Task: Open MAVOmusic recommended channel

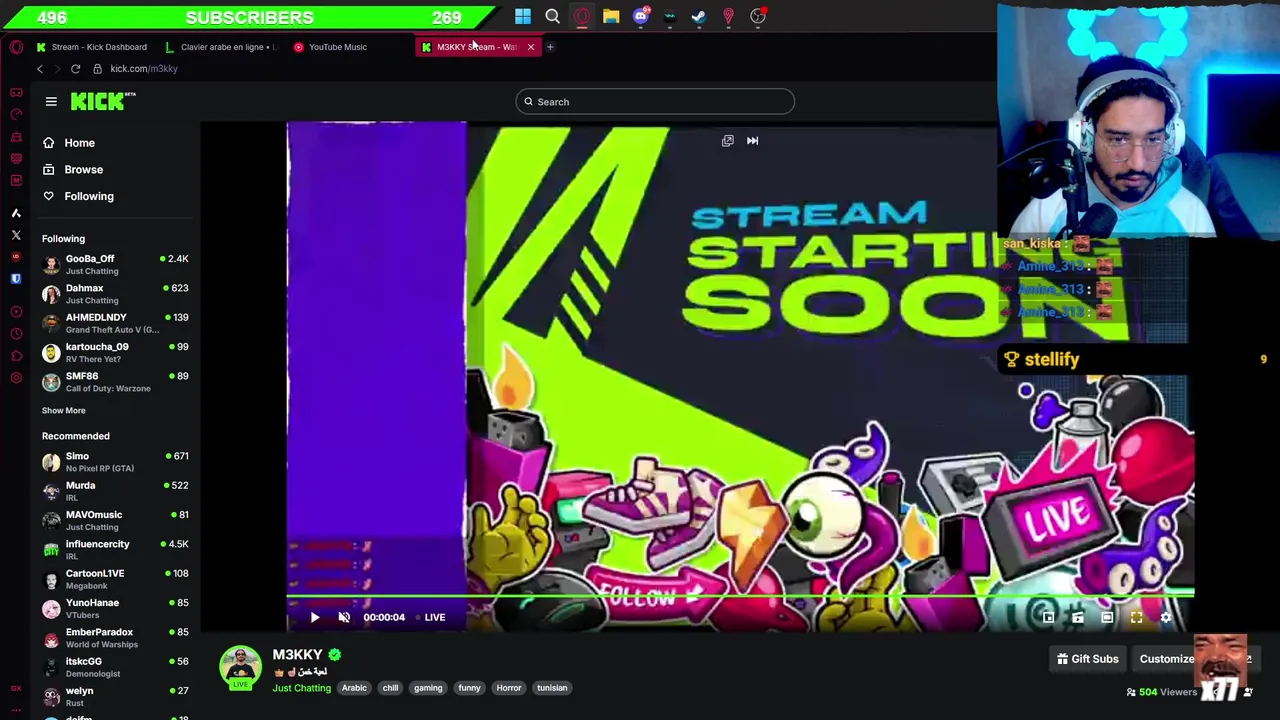Action: coord(115,520)
